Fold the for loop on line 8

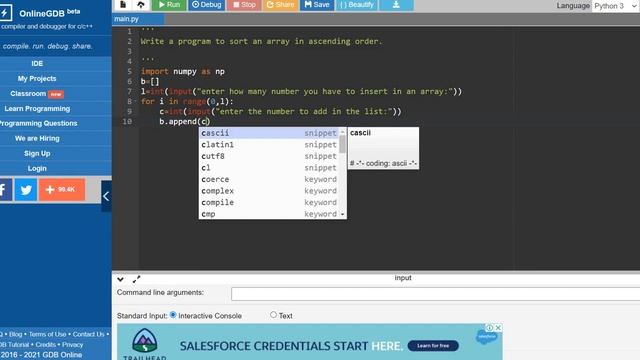[136, 102]
